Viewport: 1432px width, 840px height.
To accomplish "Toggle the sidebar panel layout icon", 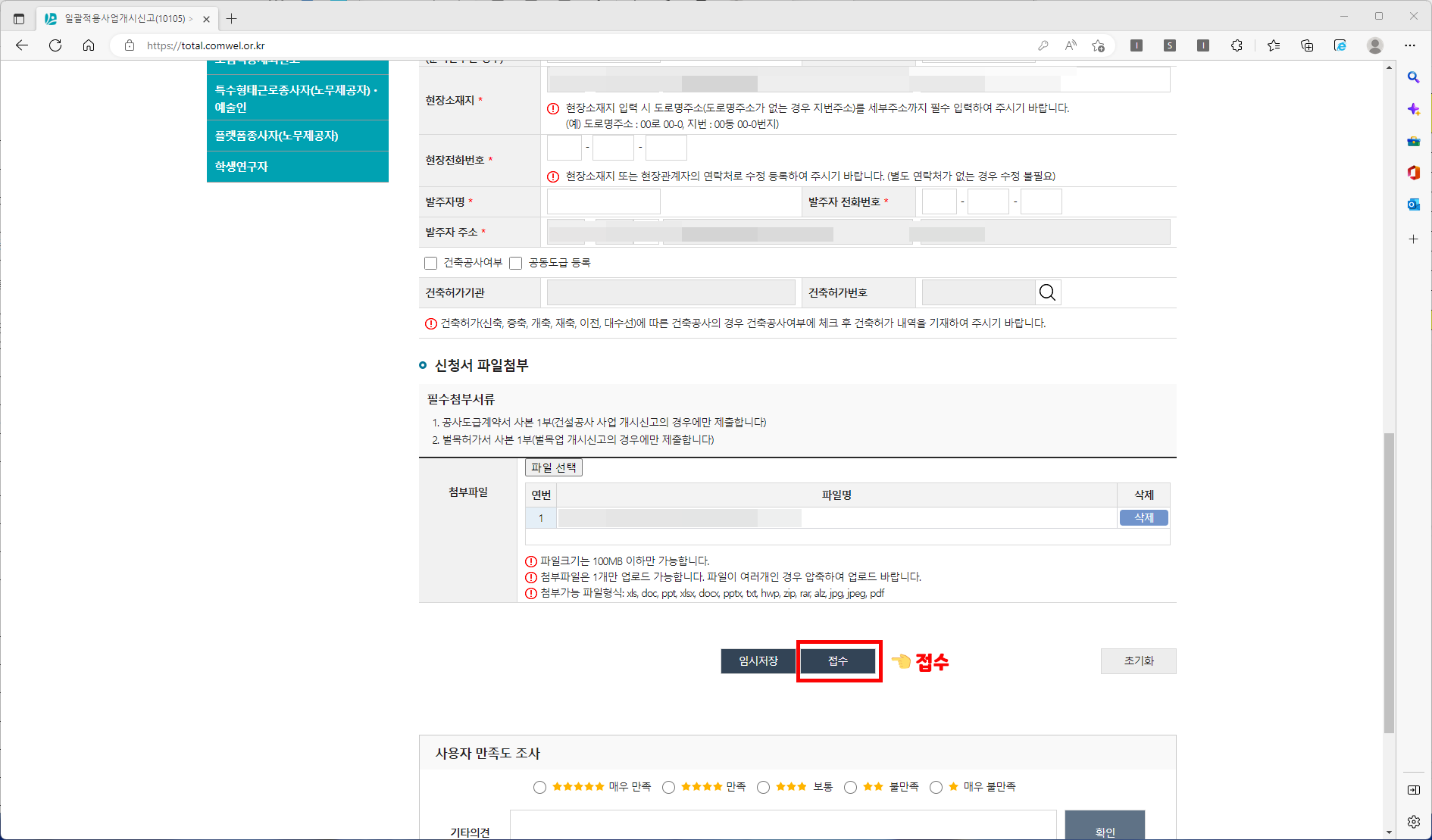I will pos(1414,790).
